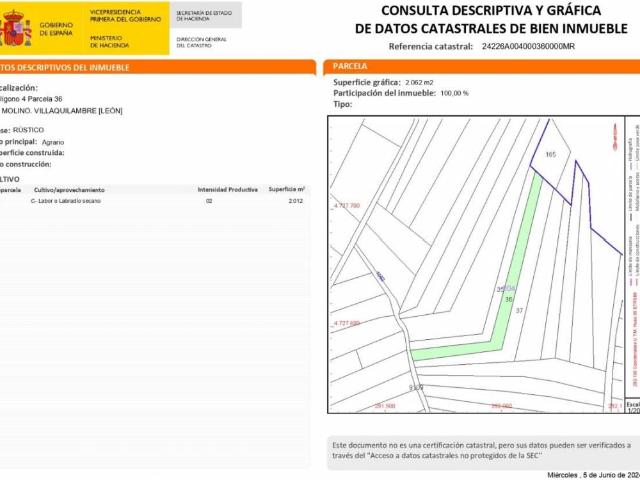Click parcel 165 on the map
The image size is (640, 480).
(x=550, y=155)
